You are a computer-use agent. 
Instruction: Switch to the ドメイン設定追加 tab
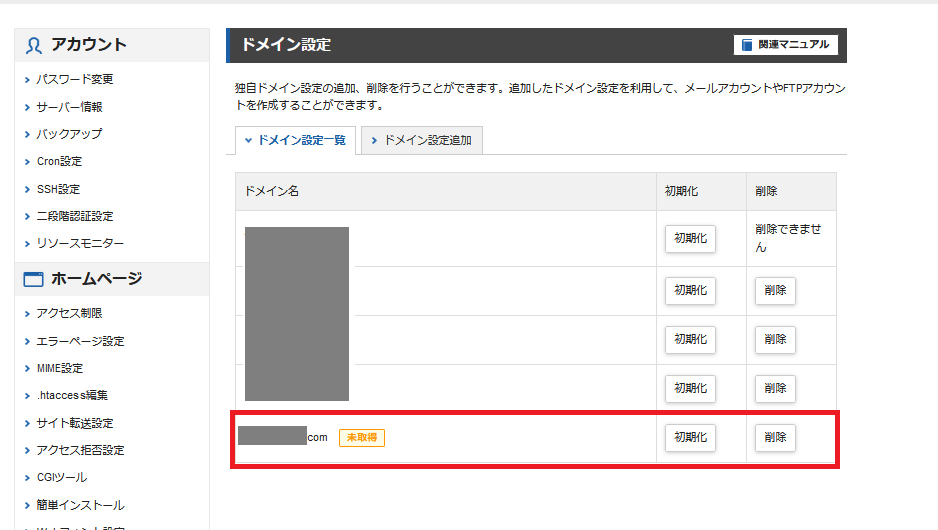click(x=421, y=141)
